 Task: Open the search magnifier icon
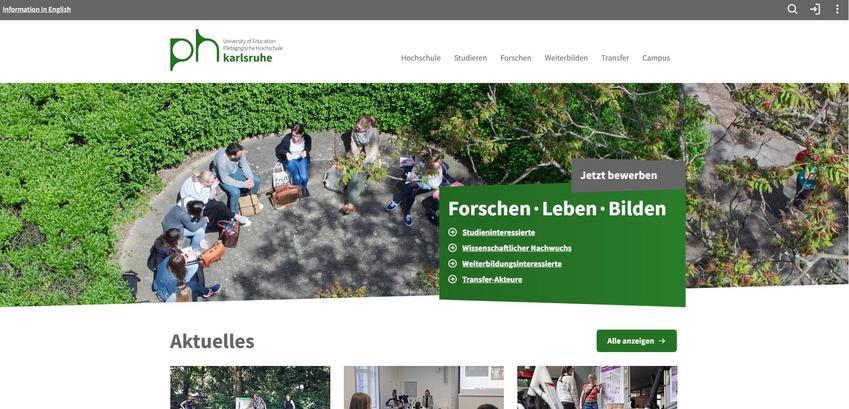click(x=792, y=9)
